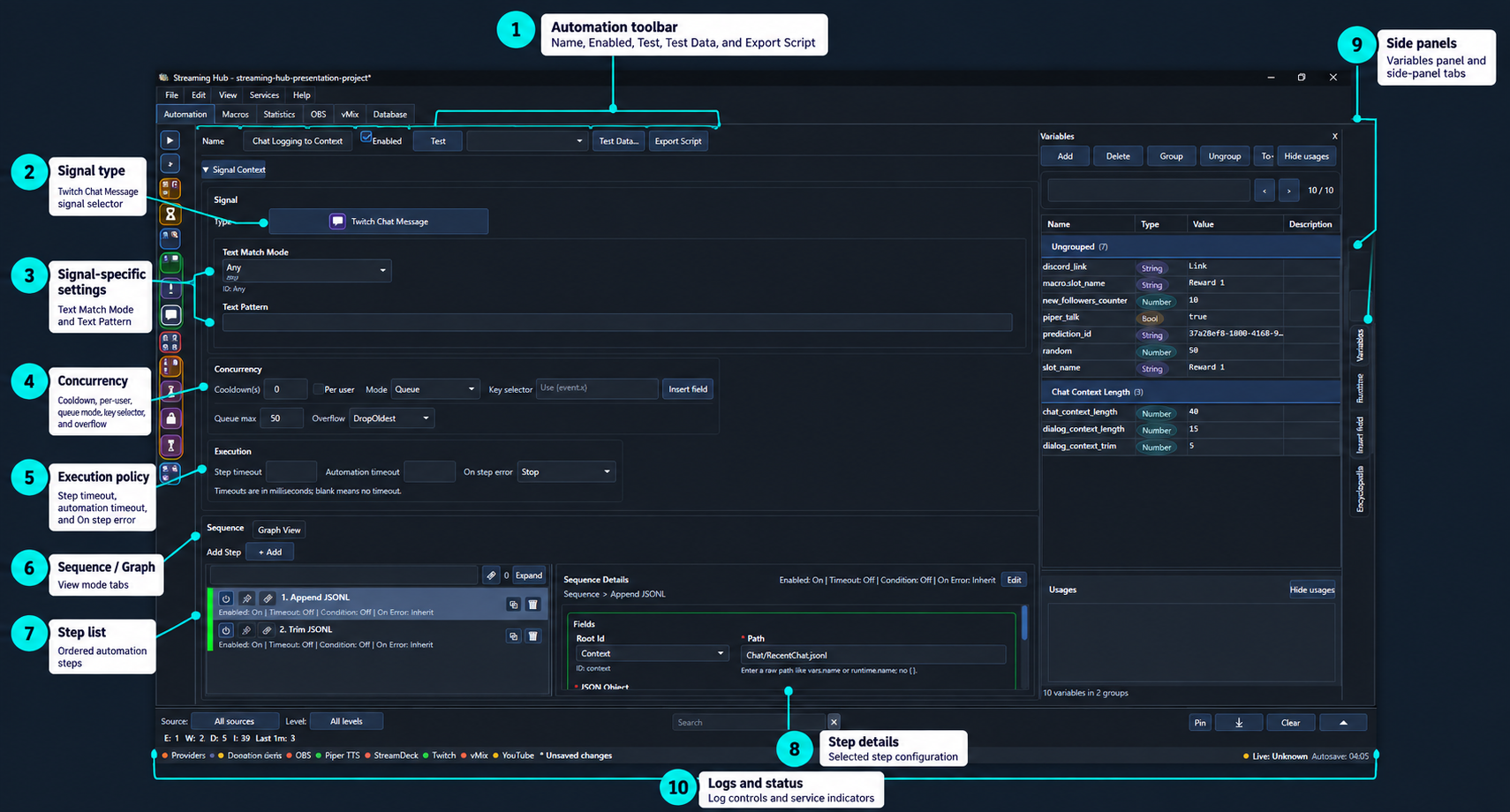Viewport: 1510px width, 812px height.
Task: Open the dropdown next to the Test button
Action: 527,141
